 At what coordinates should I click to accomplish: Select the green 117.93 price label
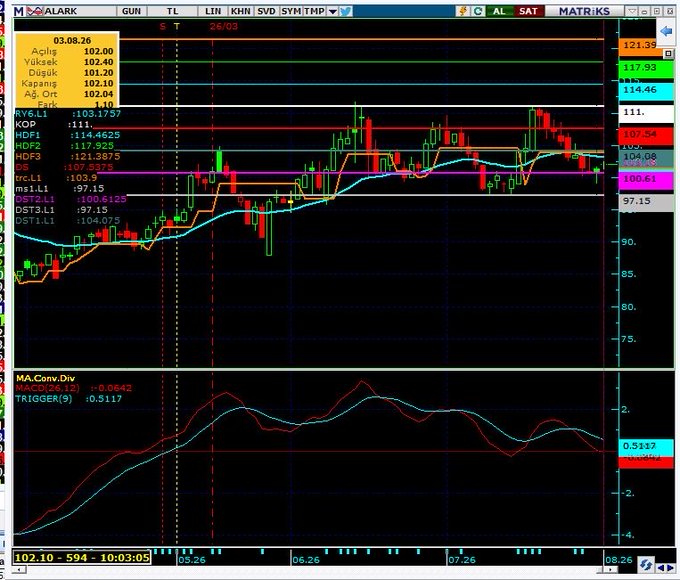[646, 69]
